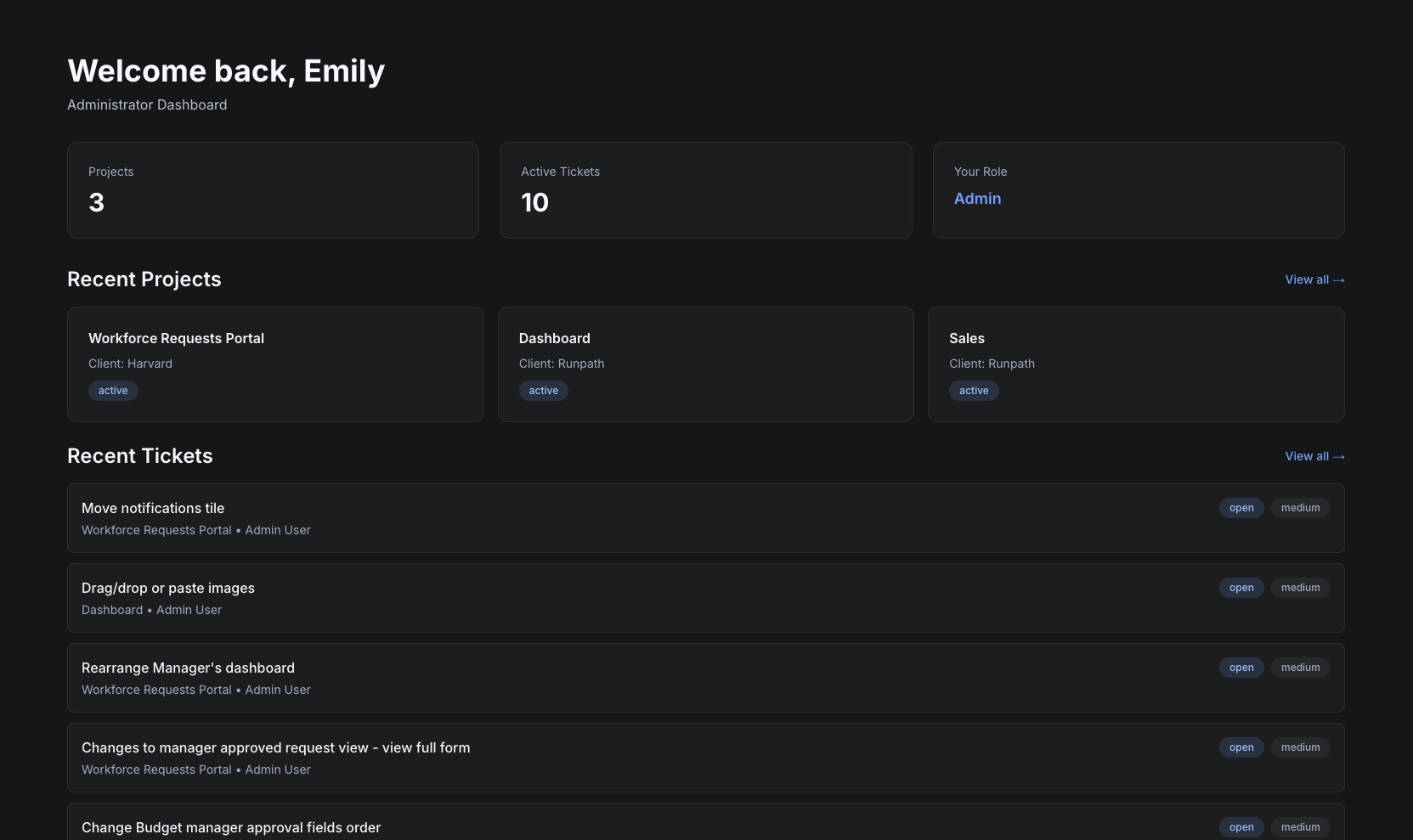The height and width of the screenshot is (840, 1413).
Task: Open the Move notifications tile ticket
Action: (706, 518)
